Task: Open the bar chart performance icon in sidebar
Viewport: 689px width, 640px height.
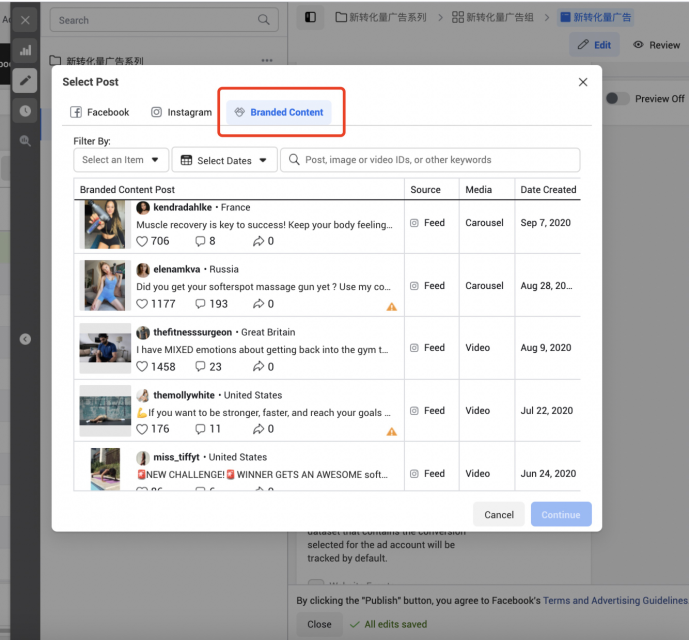Action: pos(25,50)
